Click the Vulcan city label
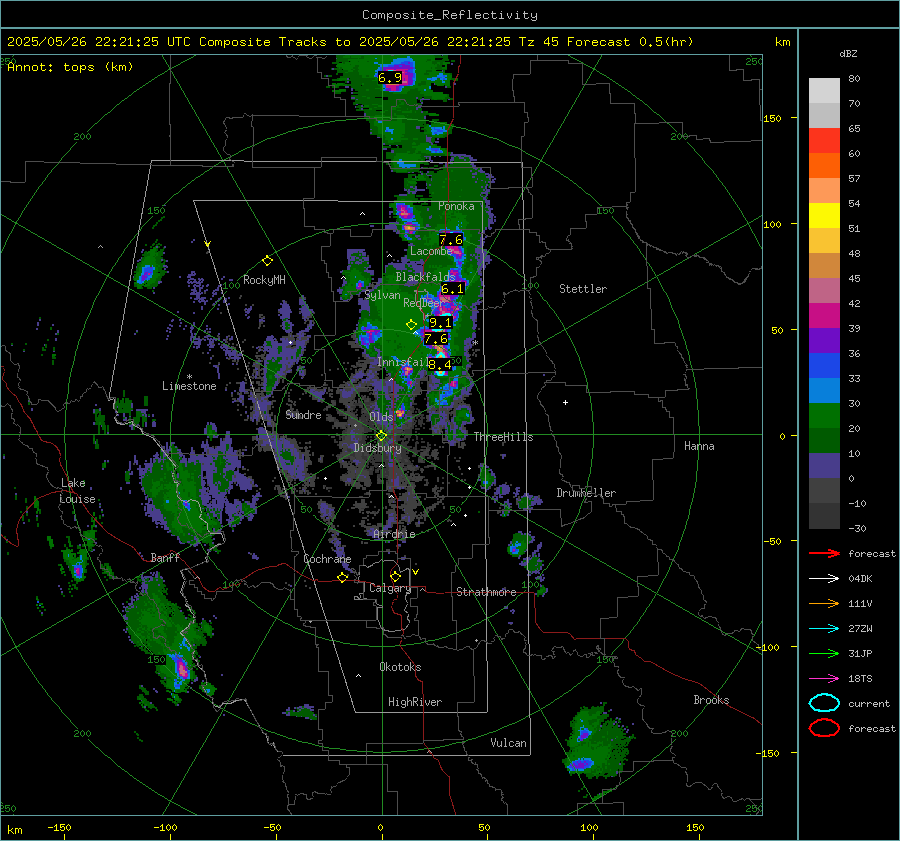The width and height of the screenshot is (900, 841). [x=509, y=743]
